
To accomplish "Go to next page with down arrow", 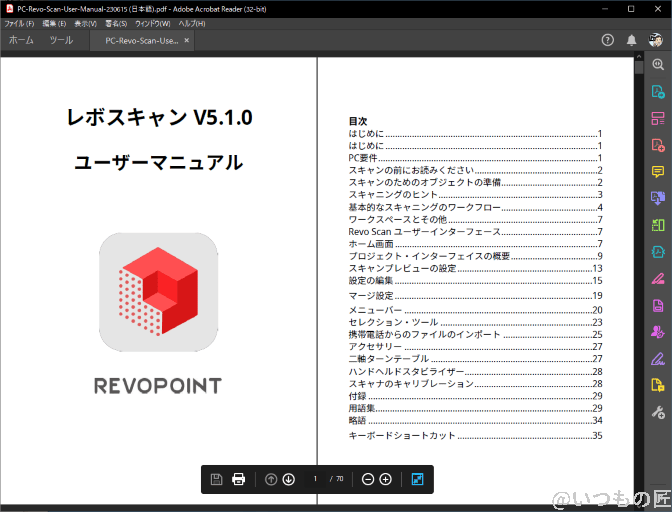I will [289, 479].
